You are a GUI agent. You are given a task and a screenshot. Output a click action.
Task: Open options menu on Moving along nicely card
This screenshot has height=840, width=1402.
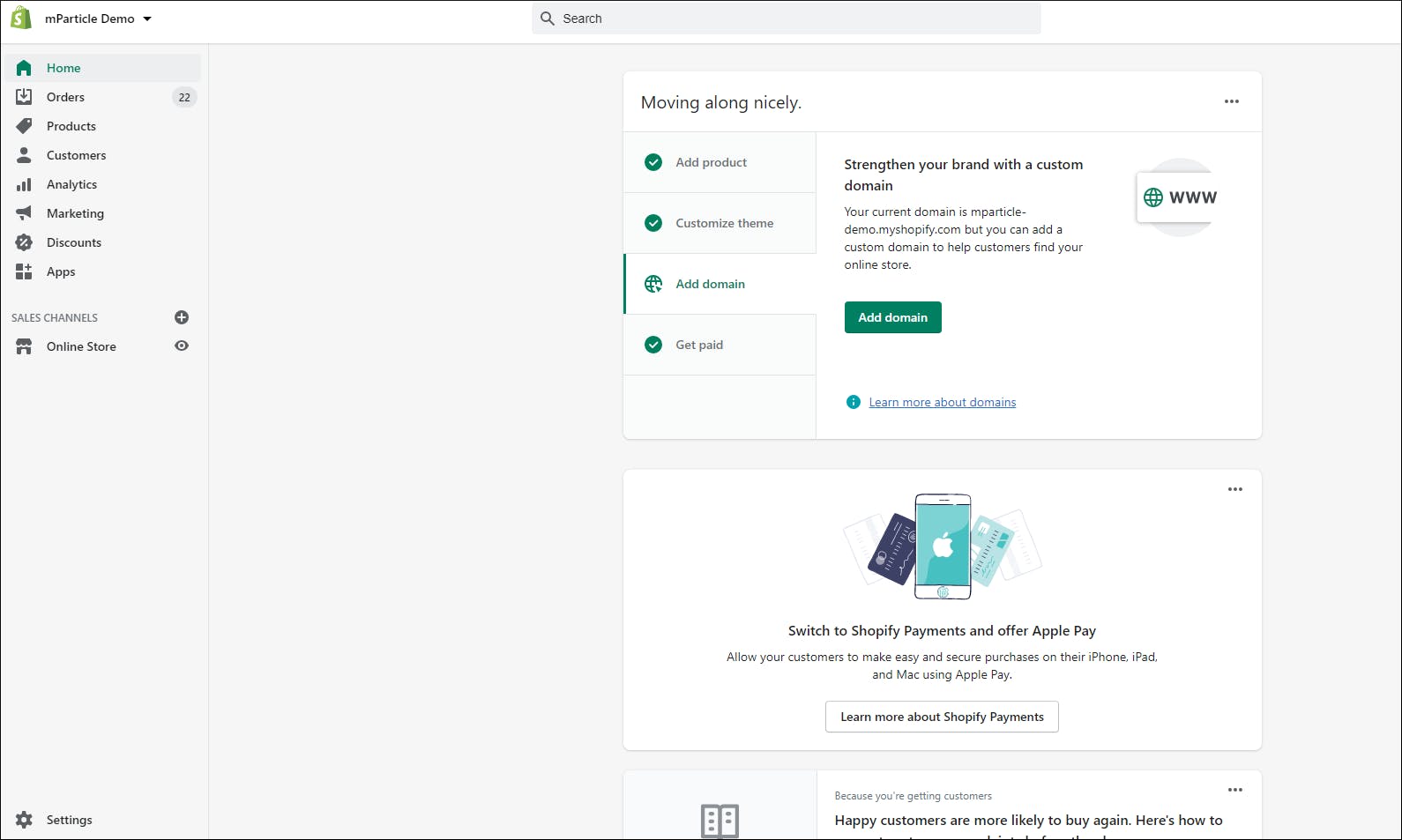coord(1232,101)
